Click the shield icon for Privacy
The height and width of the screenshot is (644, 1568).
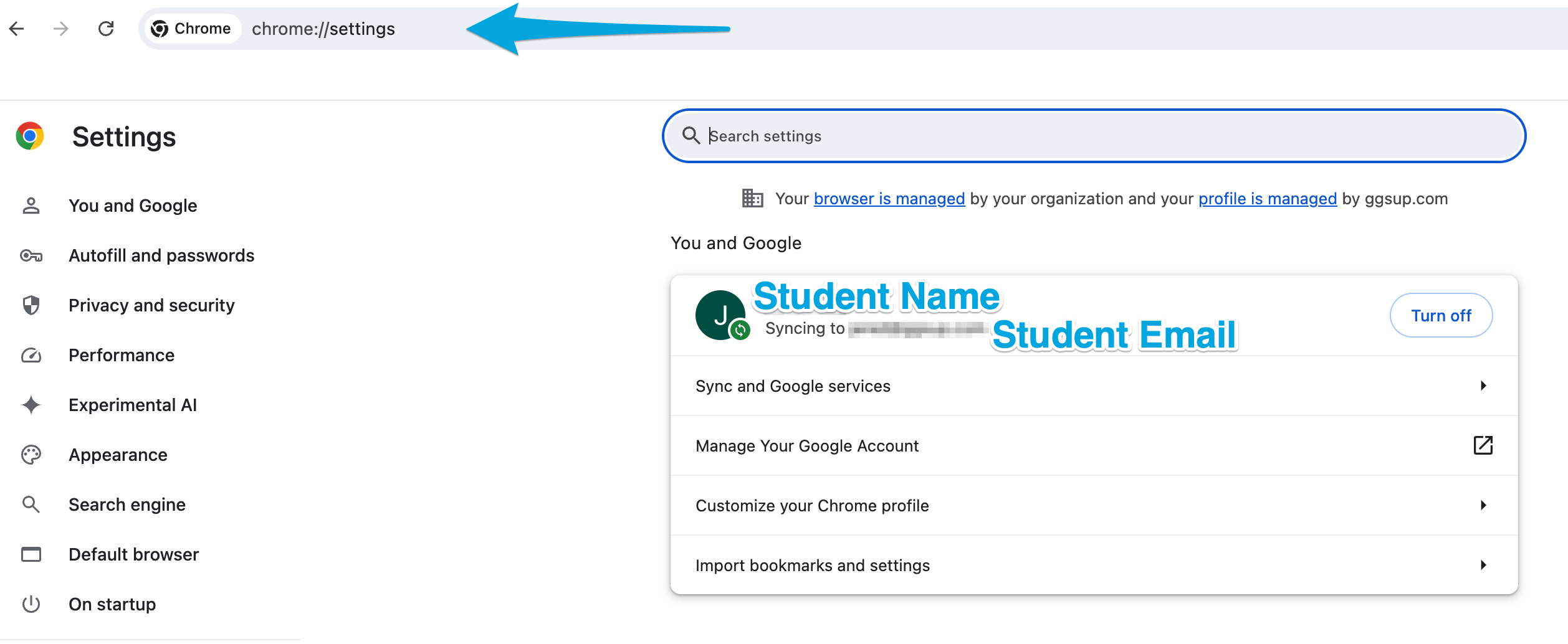point(31,305)
